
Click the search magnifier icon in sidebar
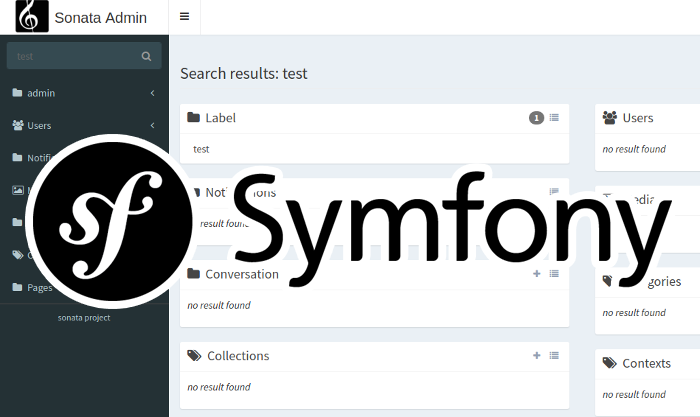click(146, 57)
